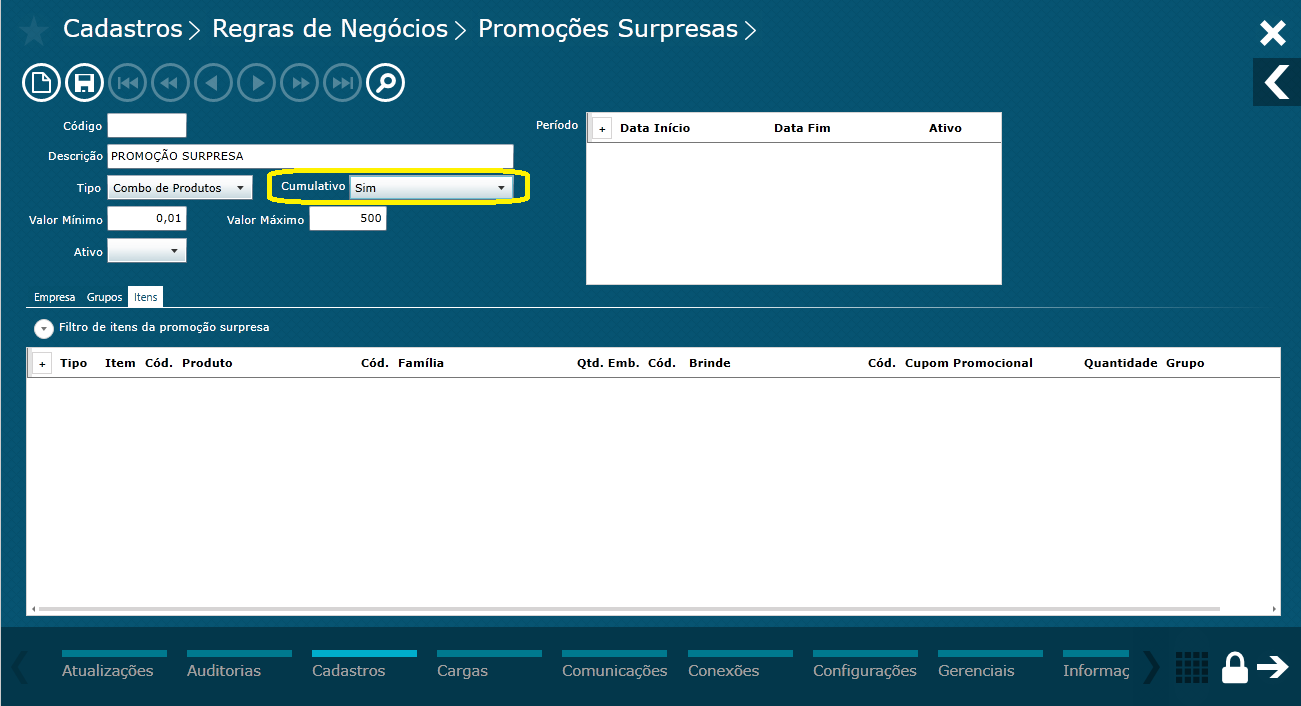
Task: Click the Código input field
Action: pyautogui.click(x=147, y=125)
